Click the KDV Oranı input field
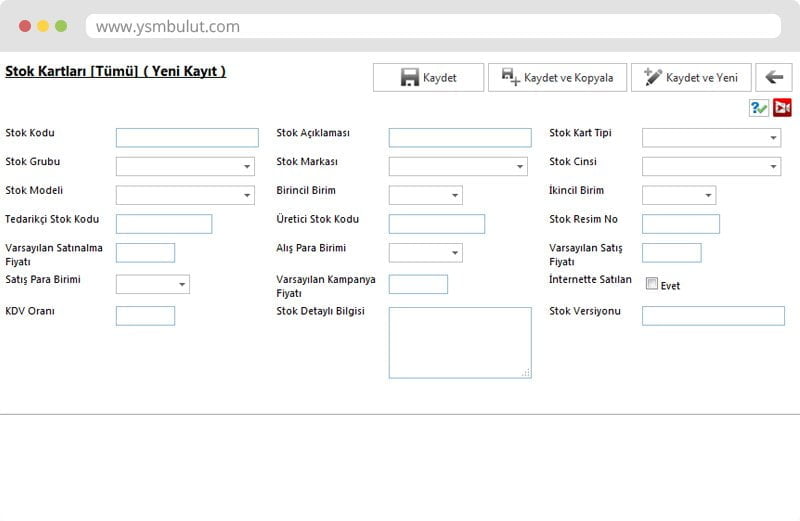Viewport: 800px width, 521px height. (x=145, y=316)
